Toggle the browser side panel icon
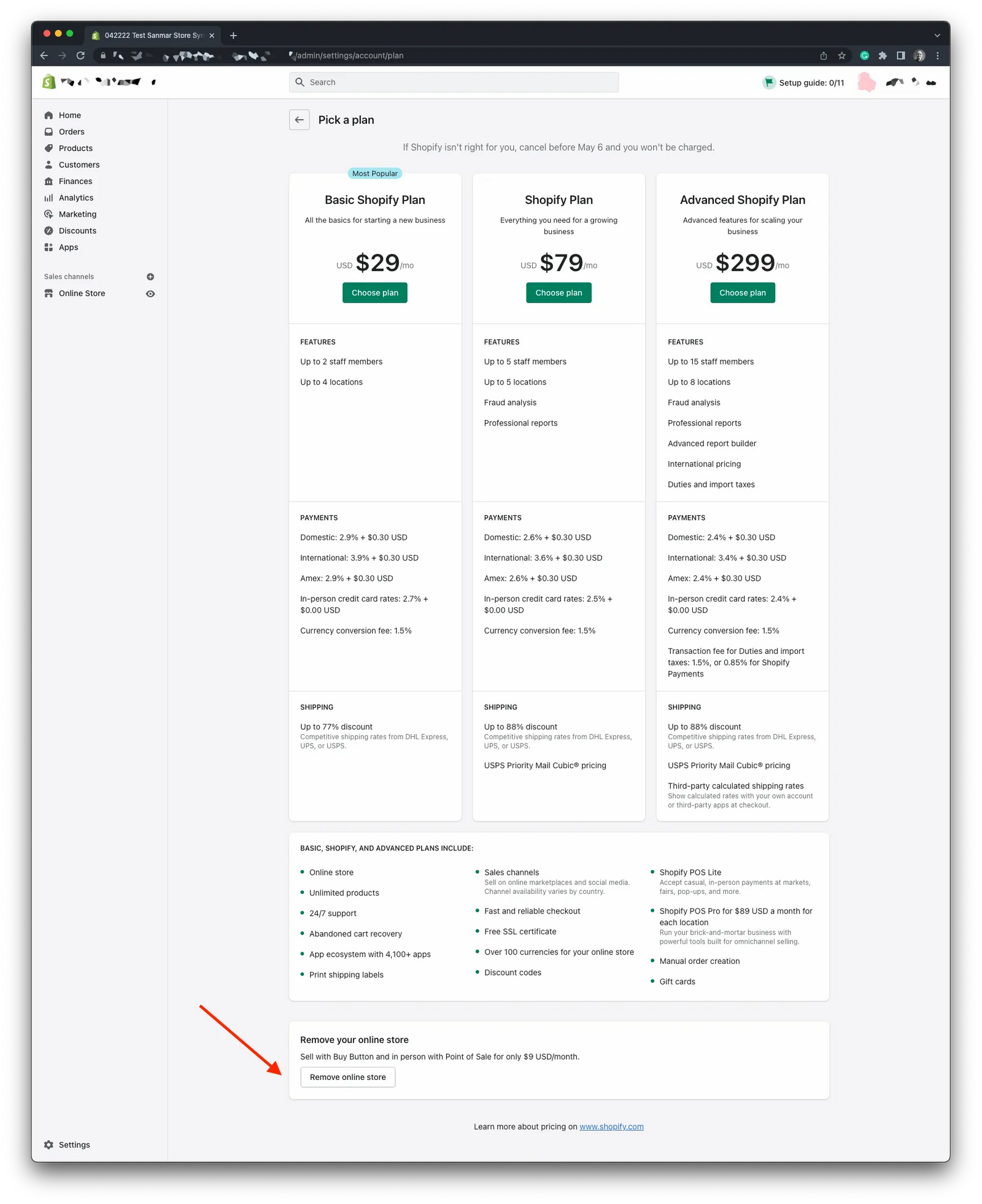 900,55
